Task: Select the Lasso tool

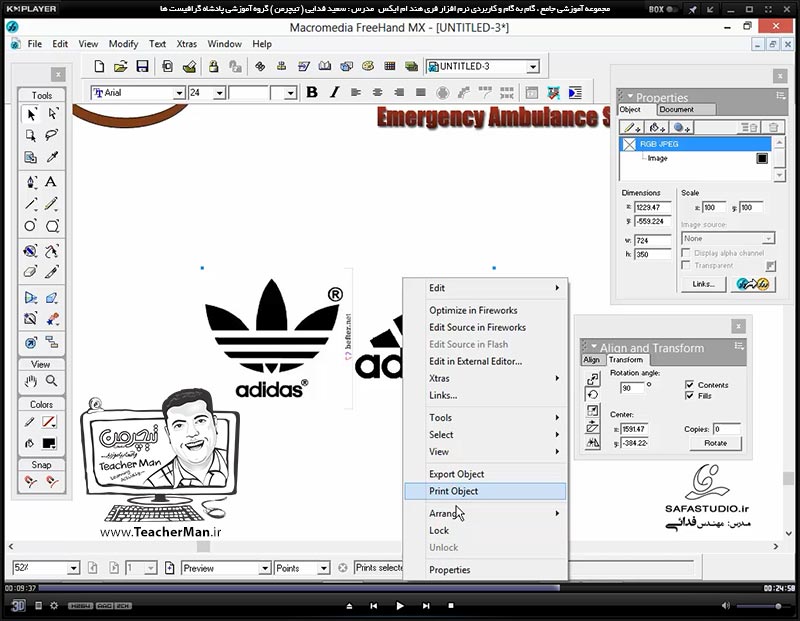Action: (x=52, y=135)
